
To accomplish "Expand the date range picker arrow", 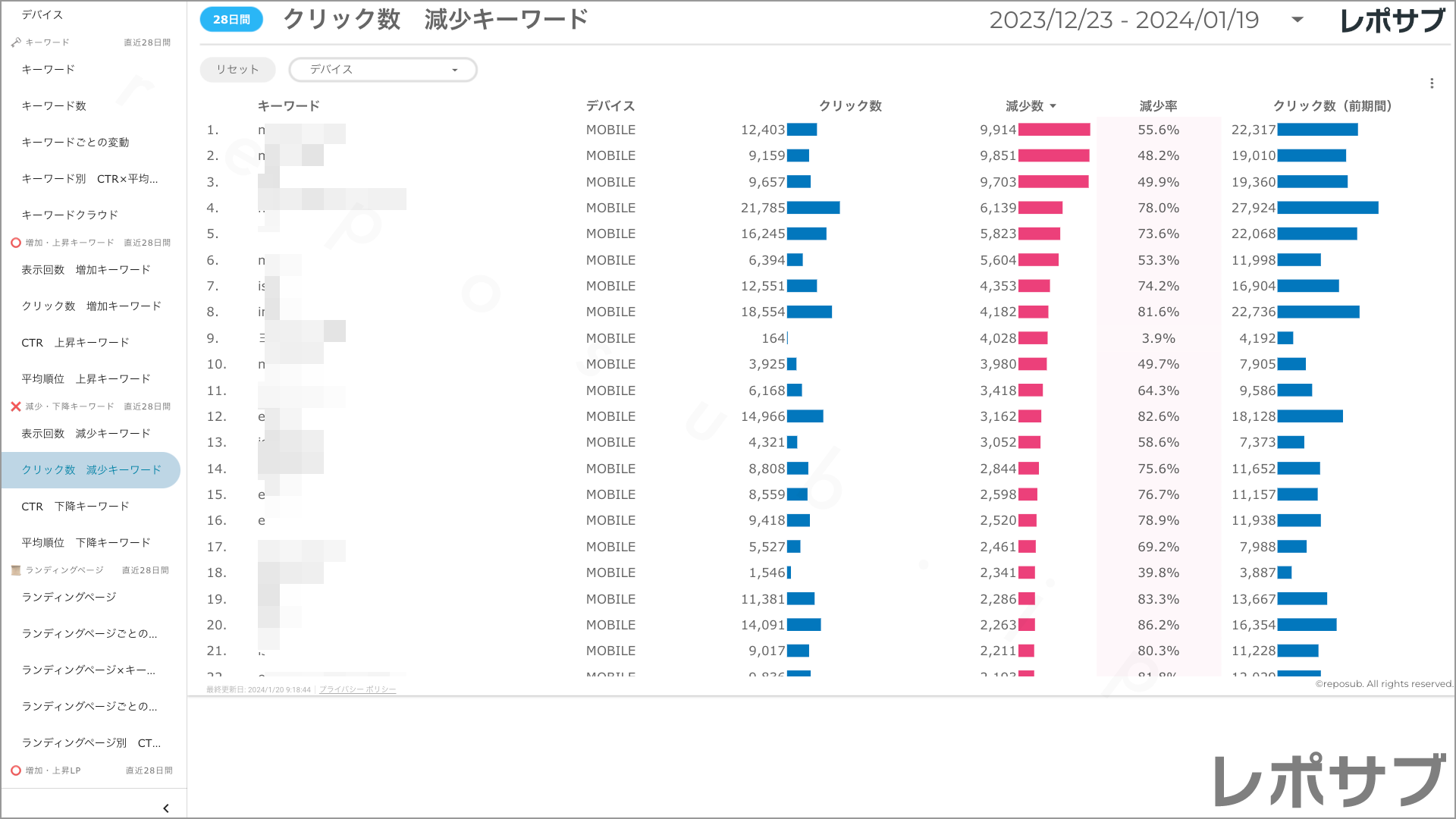I will point(1298,20).
